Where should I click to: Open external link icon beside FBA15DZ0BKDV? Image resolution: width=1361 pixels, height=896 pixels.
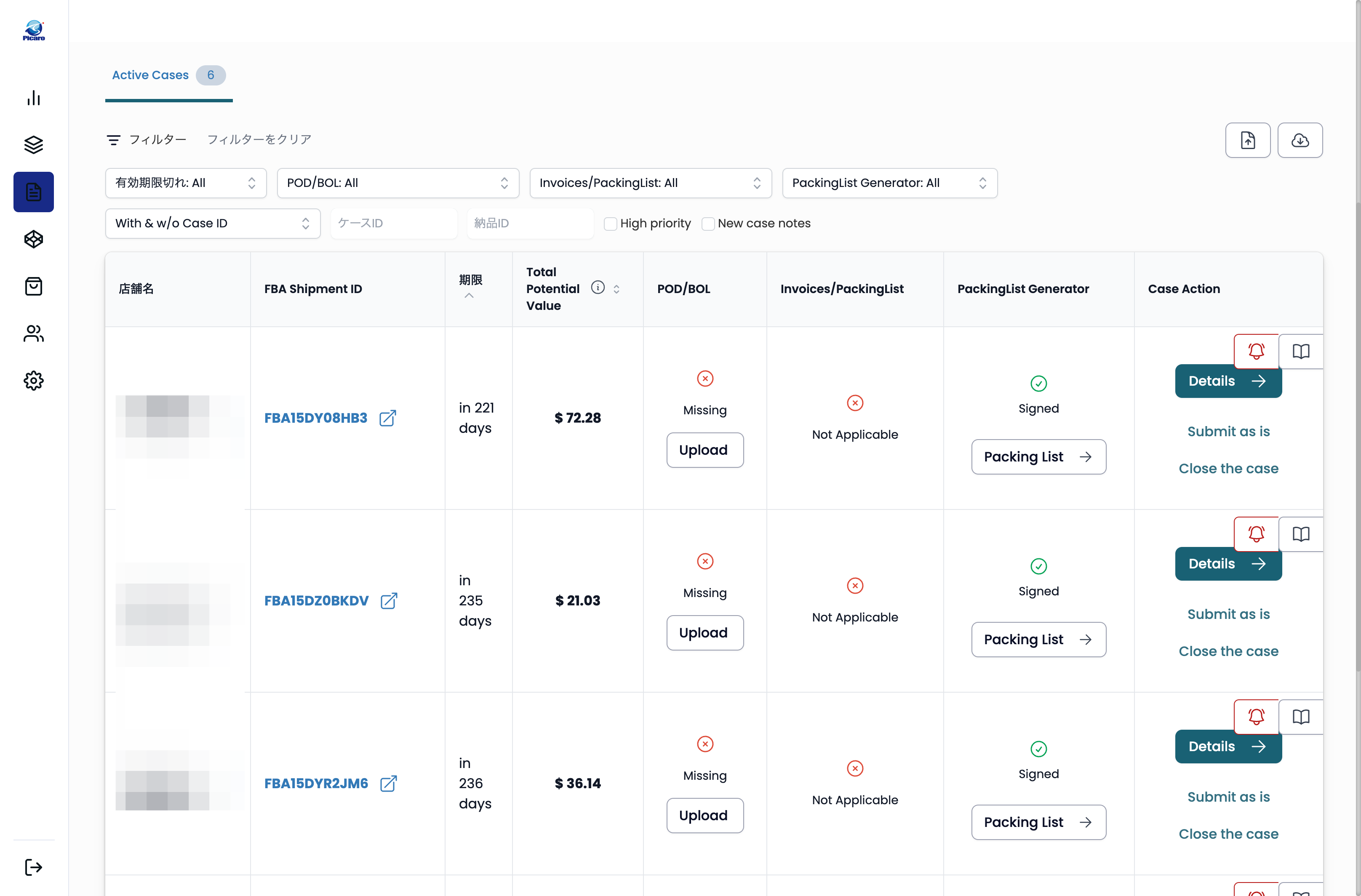[389, 601]
